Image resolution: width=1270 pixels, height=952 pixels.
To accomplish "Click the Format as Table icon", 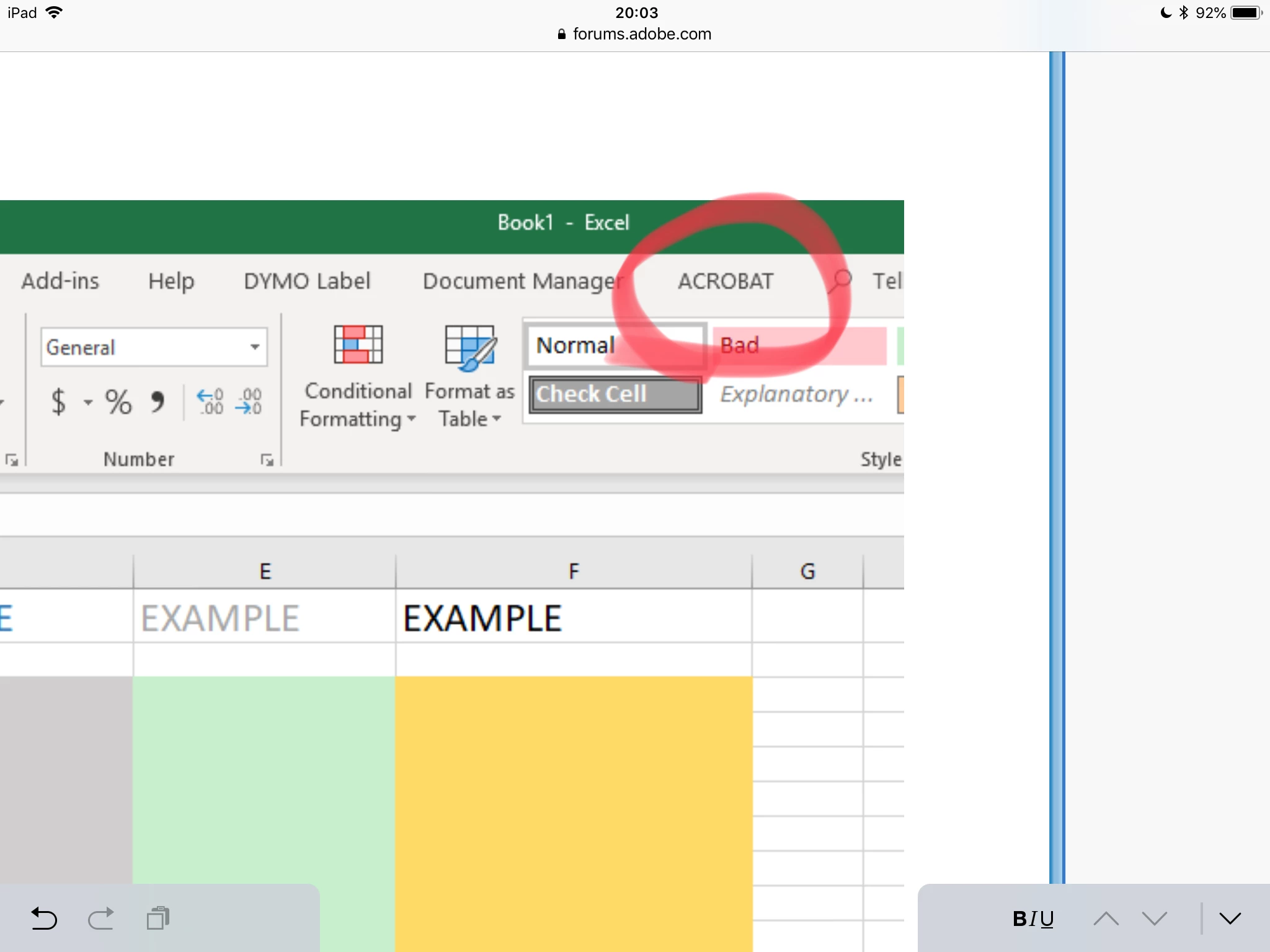I will [470, 347].
